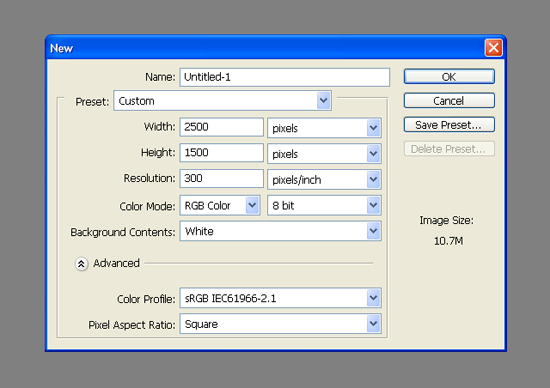This screenshot has height=388, width=550.
Task: Click in the Name field Untitled-1
Action: (x=284, y=77)
